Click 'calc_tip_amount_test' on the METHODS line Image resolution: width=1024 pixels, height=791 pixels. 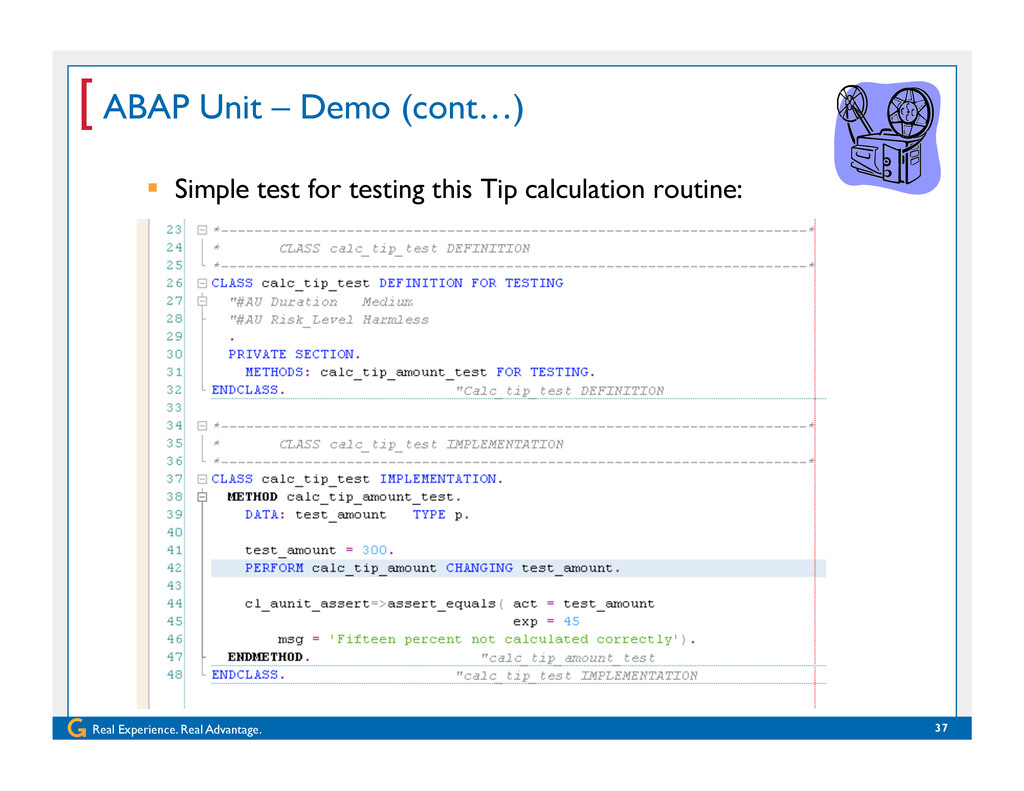pyautogui.click(x=404, y=372)
